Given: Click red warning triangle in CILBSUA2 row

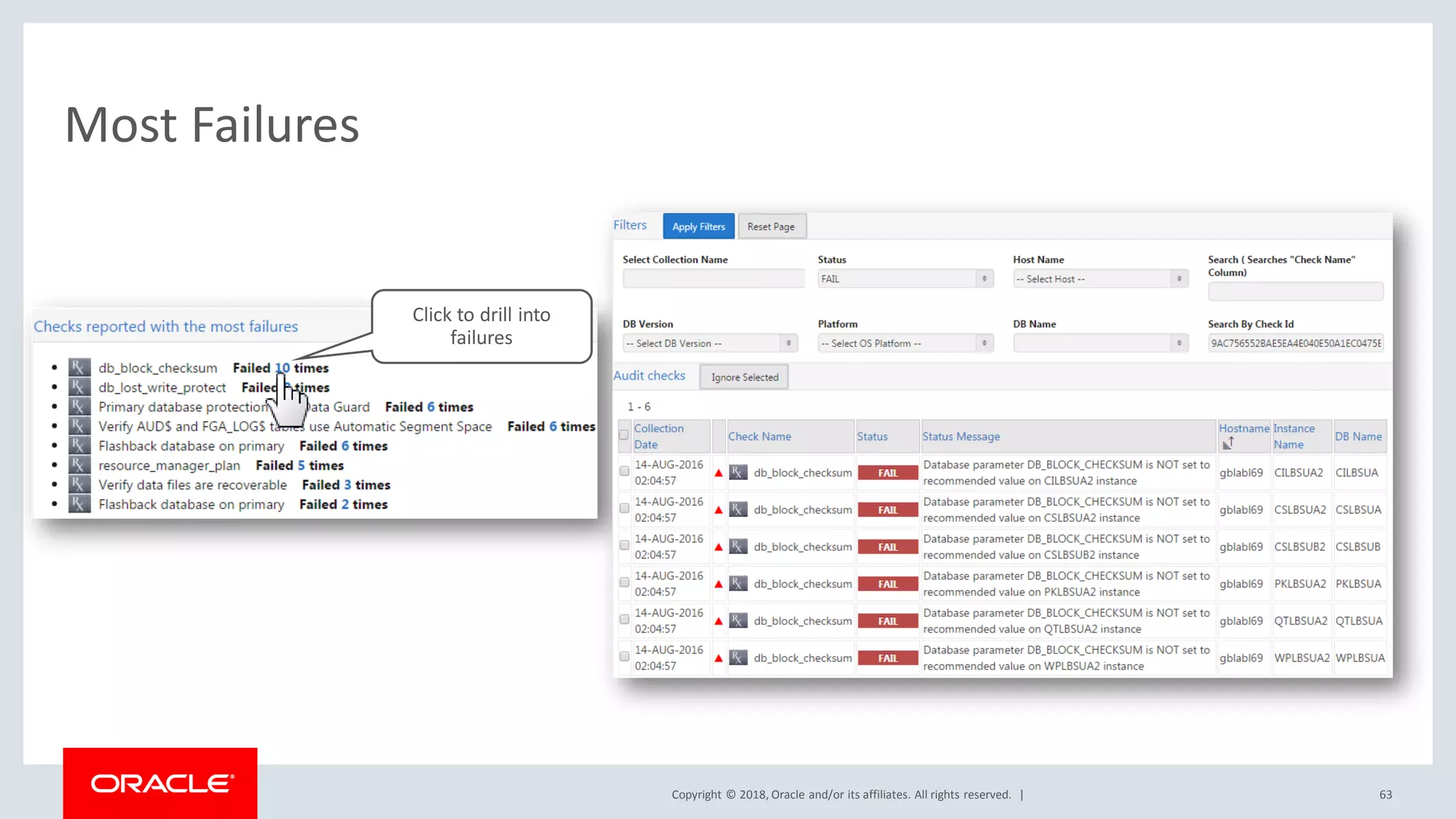Looking at the screenshot, I should pyautogui.click(x=719, y=473).
